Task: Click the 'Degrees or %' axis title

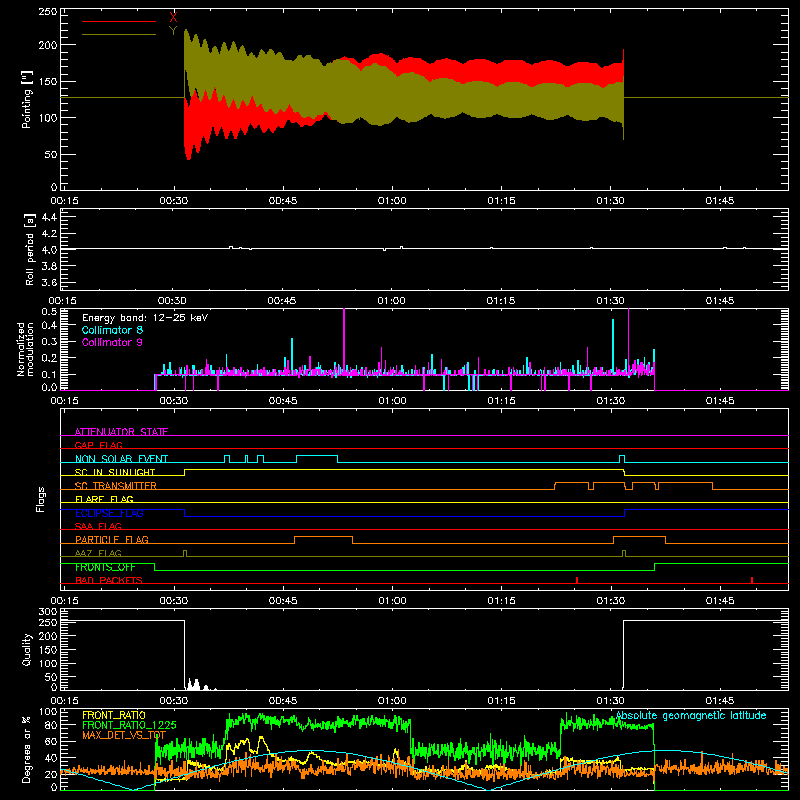Action: coord(27,749)
